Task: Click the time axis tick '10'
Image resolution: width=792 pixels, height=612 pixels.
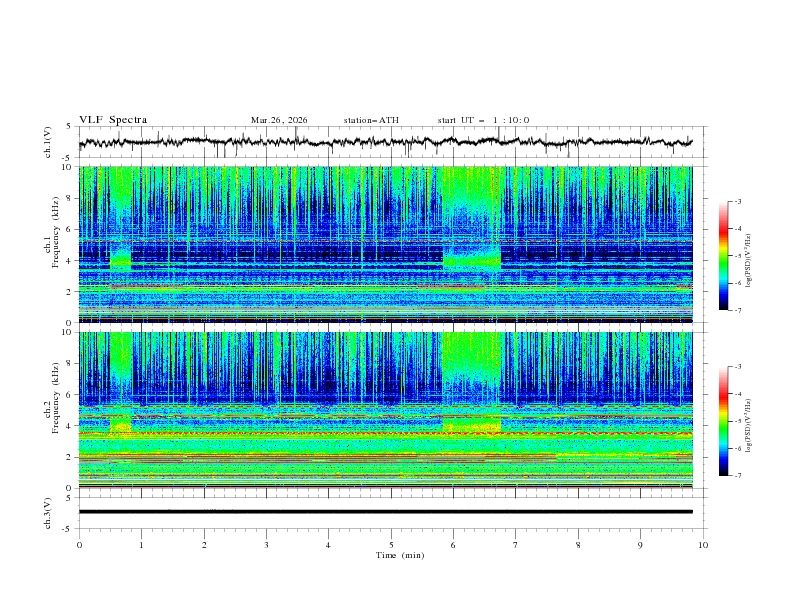Action: pyautogui.click(x=703, y=545)
